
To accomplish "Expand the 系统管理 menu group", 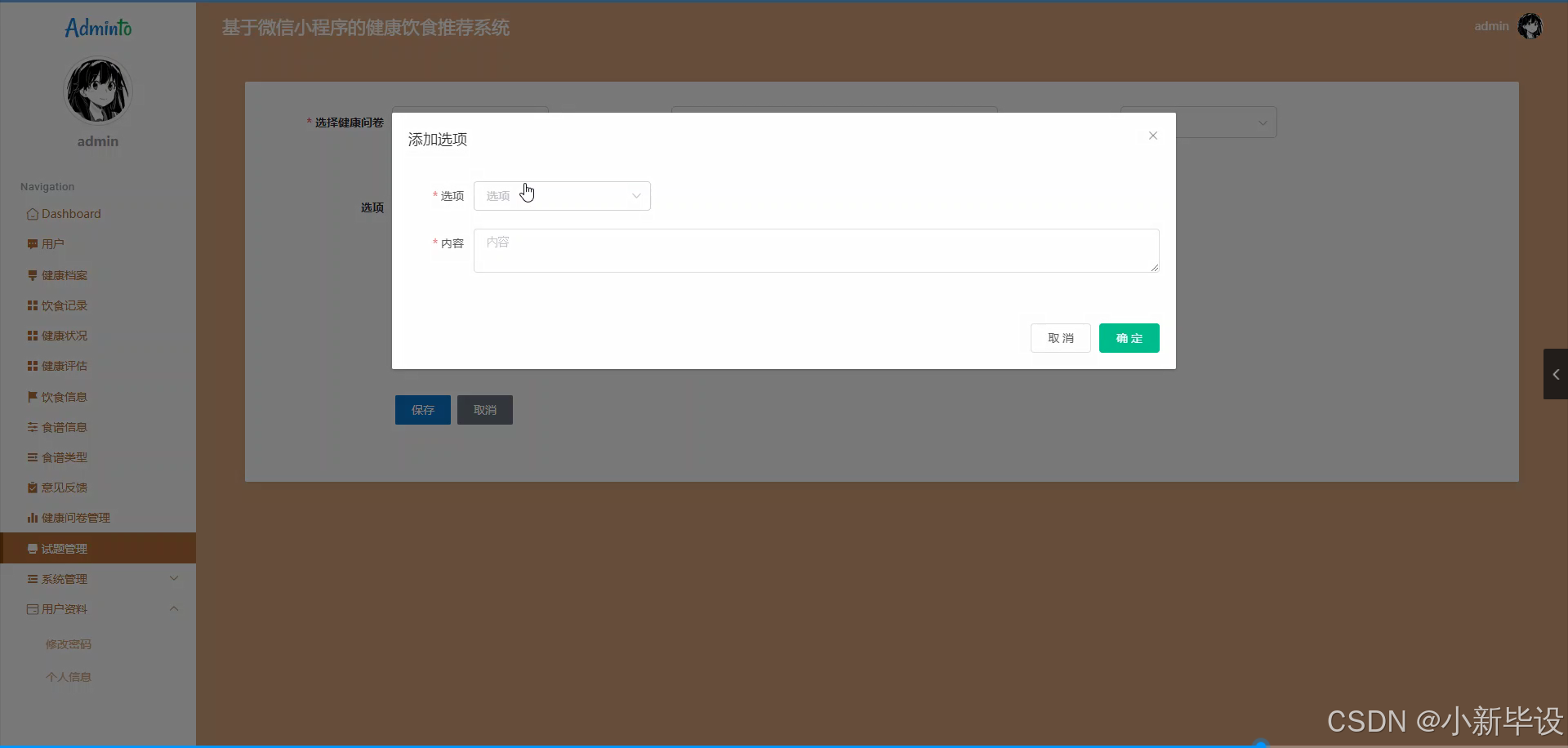I will click(x=98, y=578).
